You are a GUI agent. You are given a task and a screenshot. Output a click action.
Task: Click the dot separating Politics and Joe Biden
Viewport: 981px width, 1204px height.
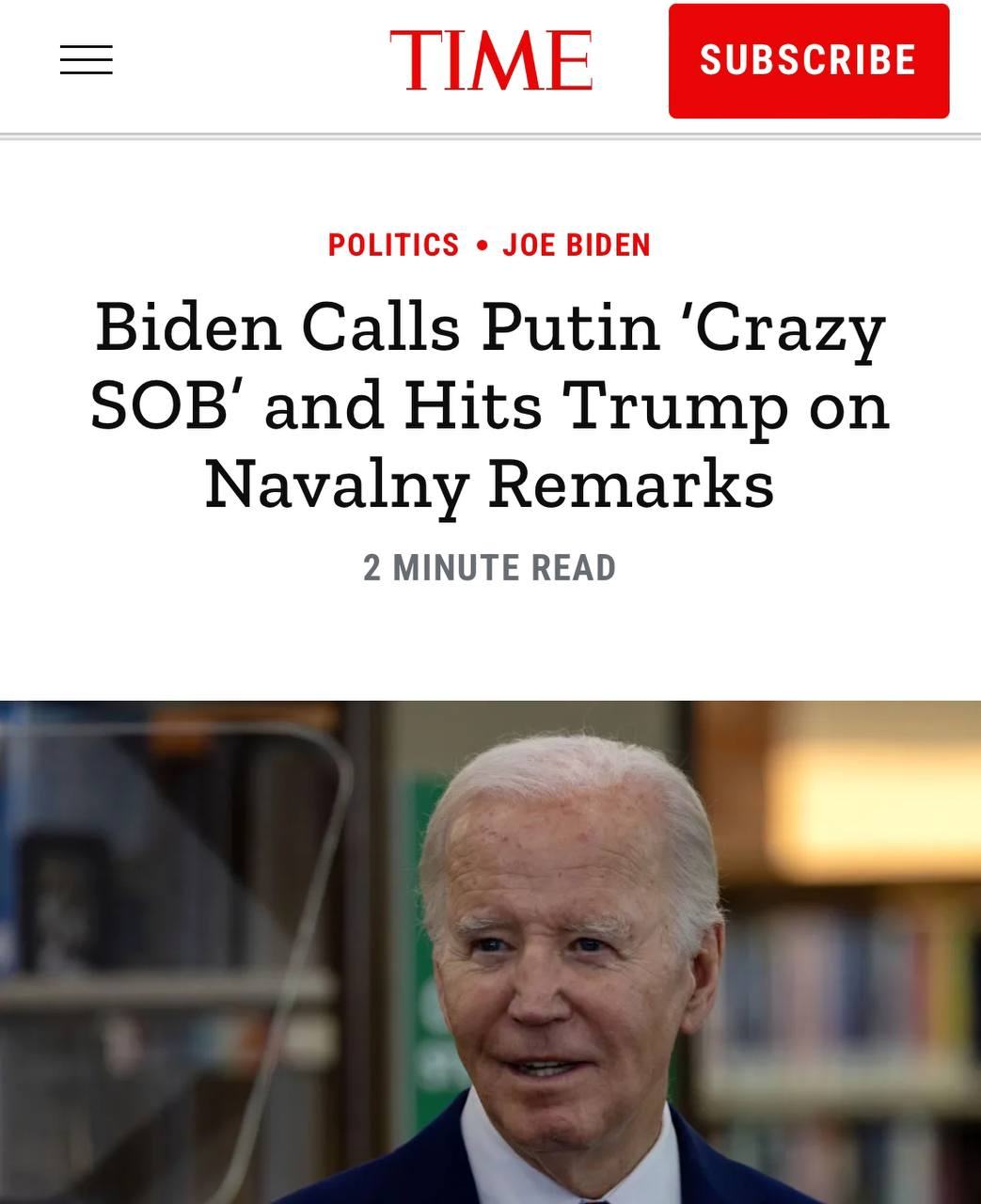pyautogui.click(x=482, y=246)
